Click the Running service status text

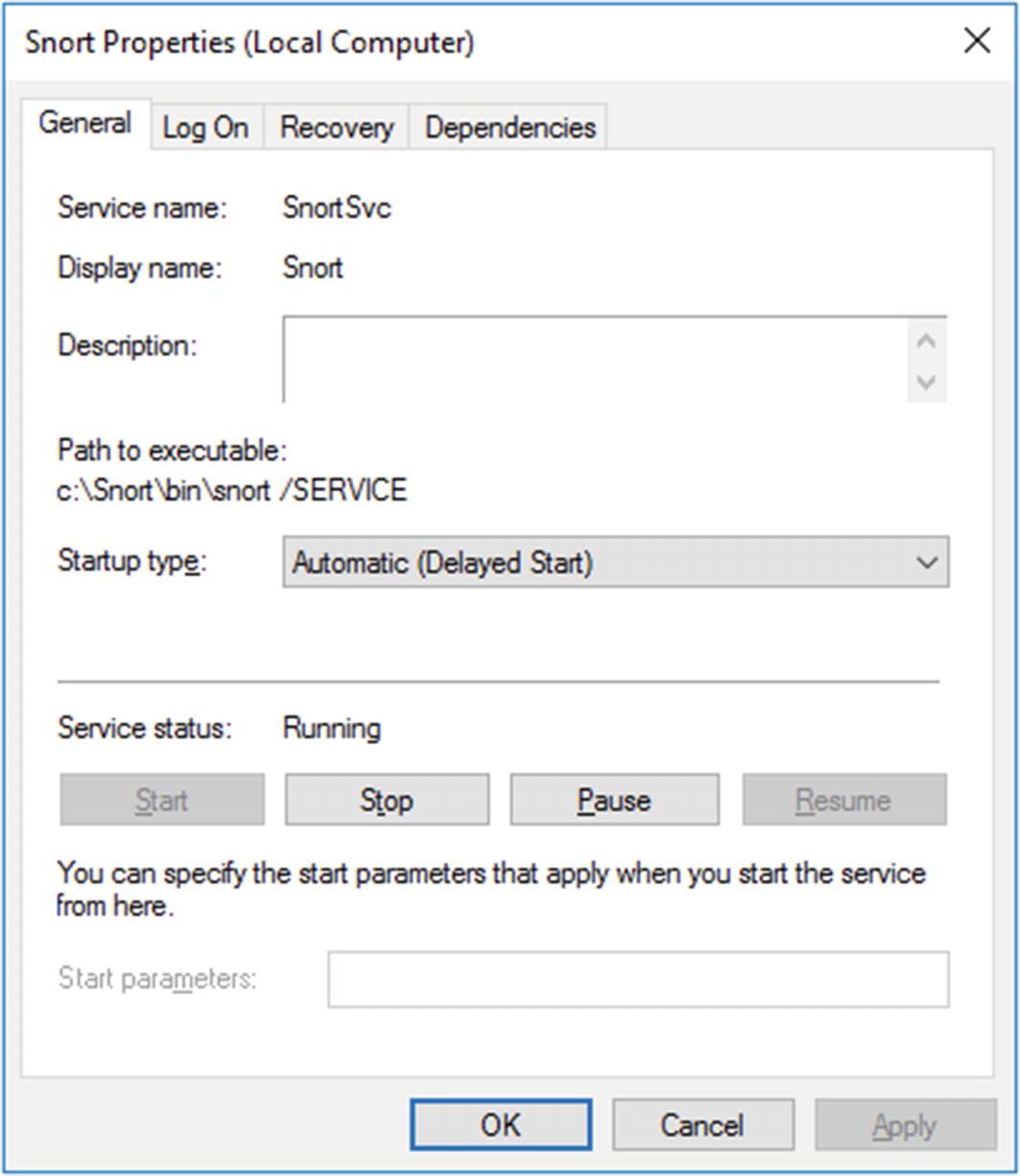tap(331, 729)
